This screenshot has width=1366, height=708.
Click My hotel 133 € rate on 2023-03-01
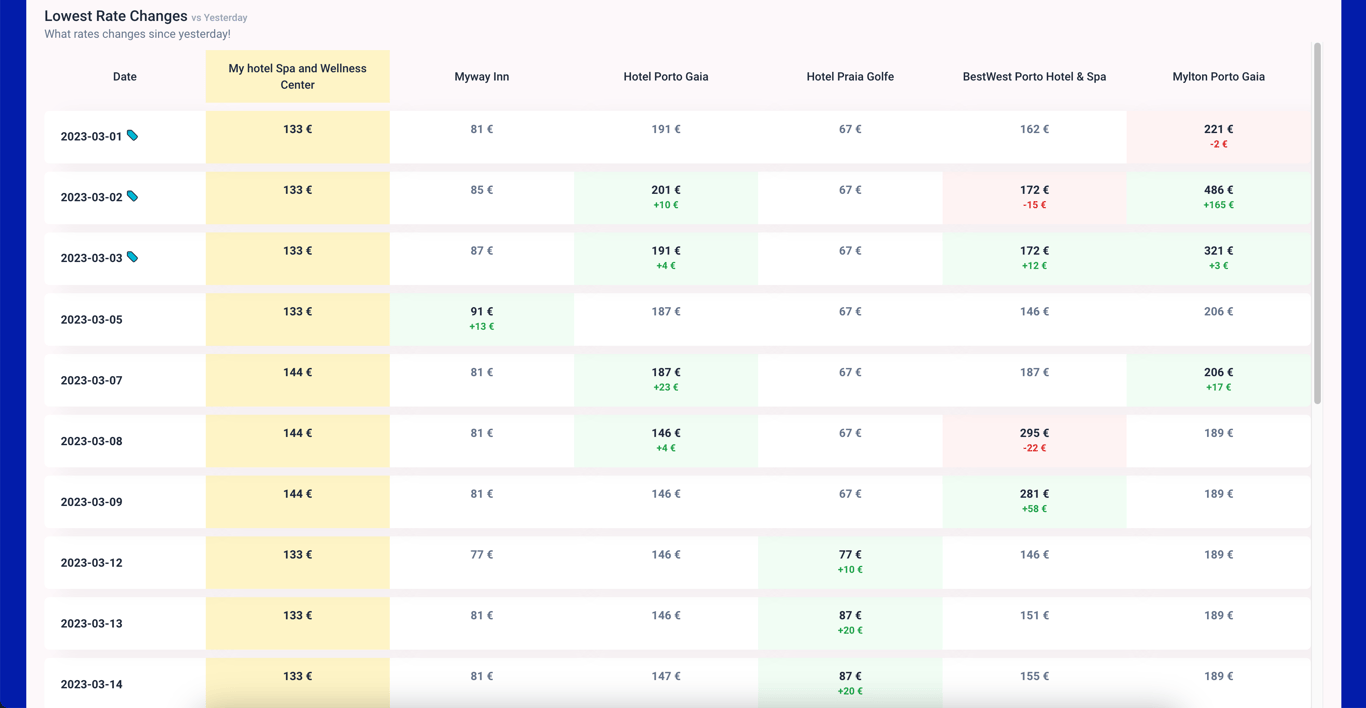tap(298, 137)
